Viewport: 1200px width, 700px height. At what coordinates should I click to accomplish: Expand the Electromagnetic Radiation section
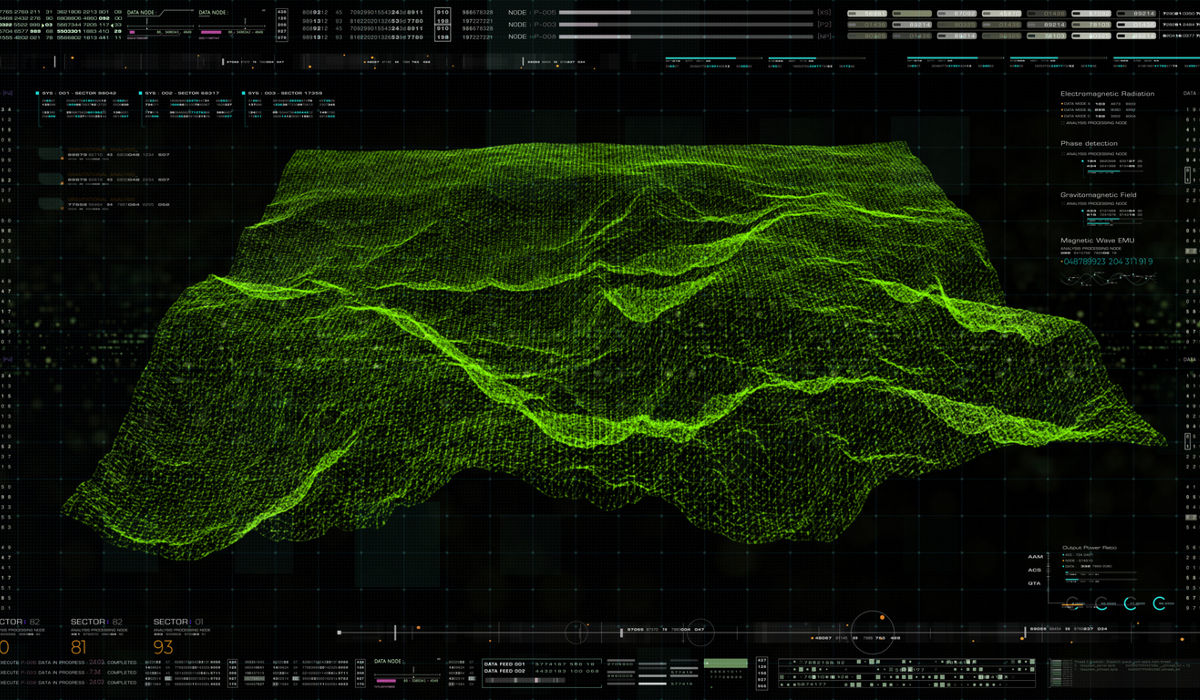(x=1106, y=94)
